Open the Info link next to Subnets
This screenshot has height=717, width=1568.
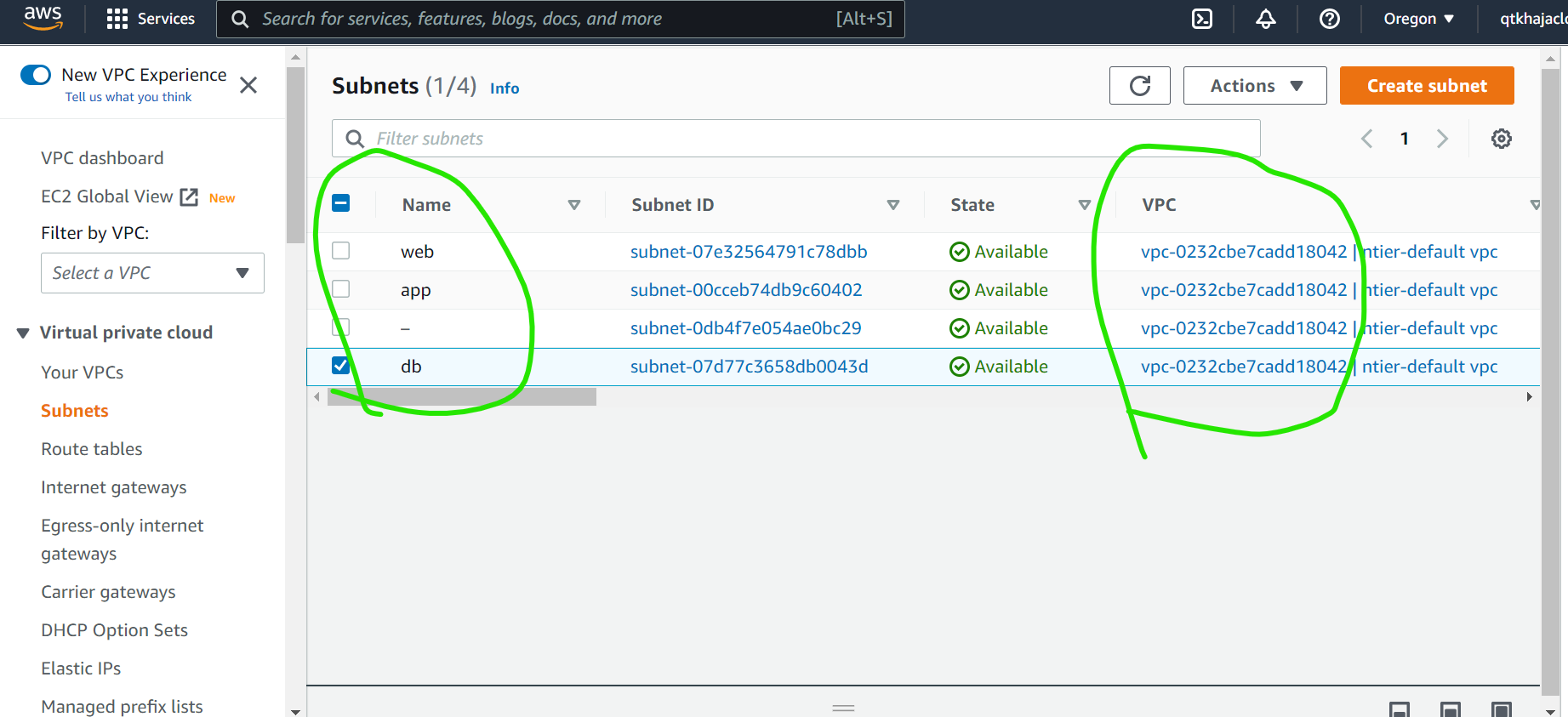click(x=505, y=88)
